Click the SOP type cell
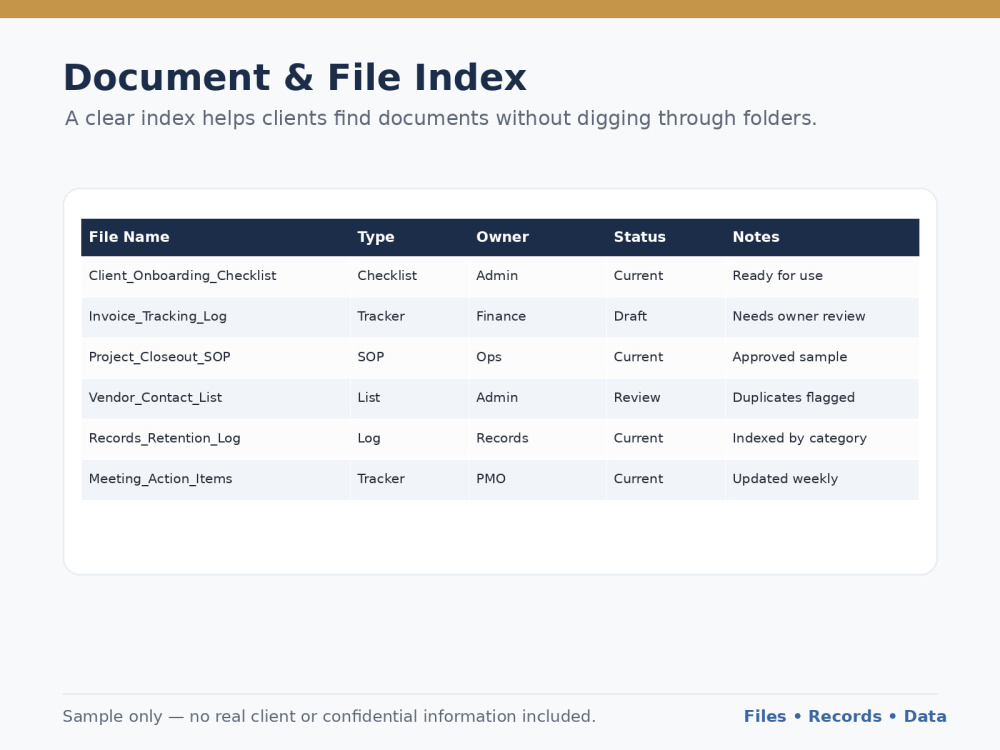Screen dimensions: 1000x750 (371, 357)
